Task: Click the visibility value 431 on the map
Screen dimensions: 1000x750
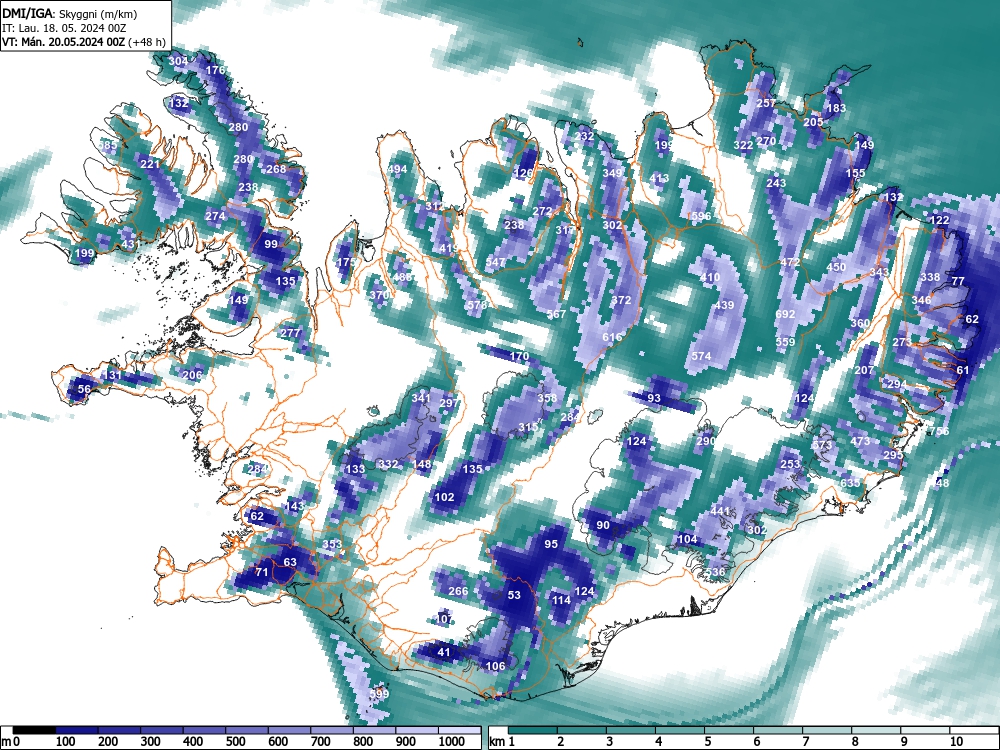Action: tap(129, 245)
